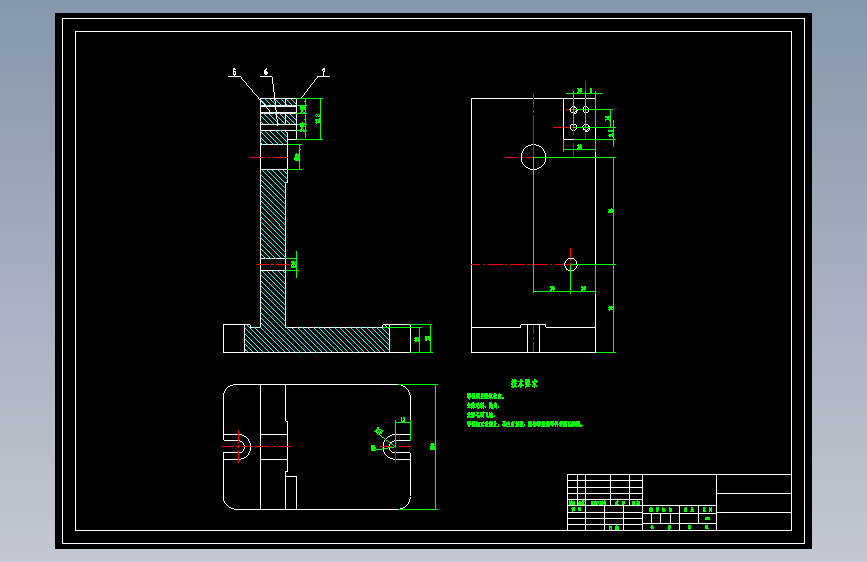The width and height of the screenshot is (867, 562).
Task: Click the large circular hole in the right view
Action: coord(533,157)
